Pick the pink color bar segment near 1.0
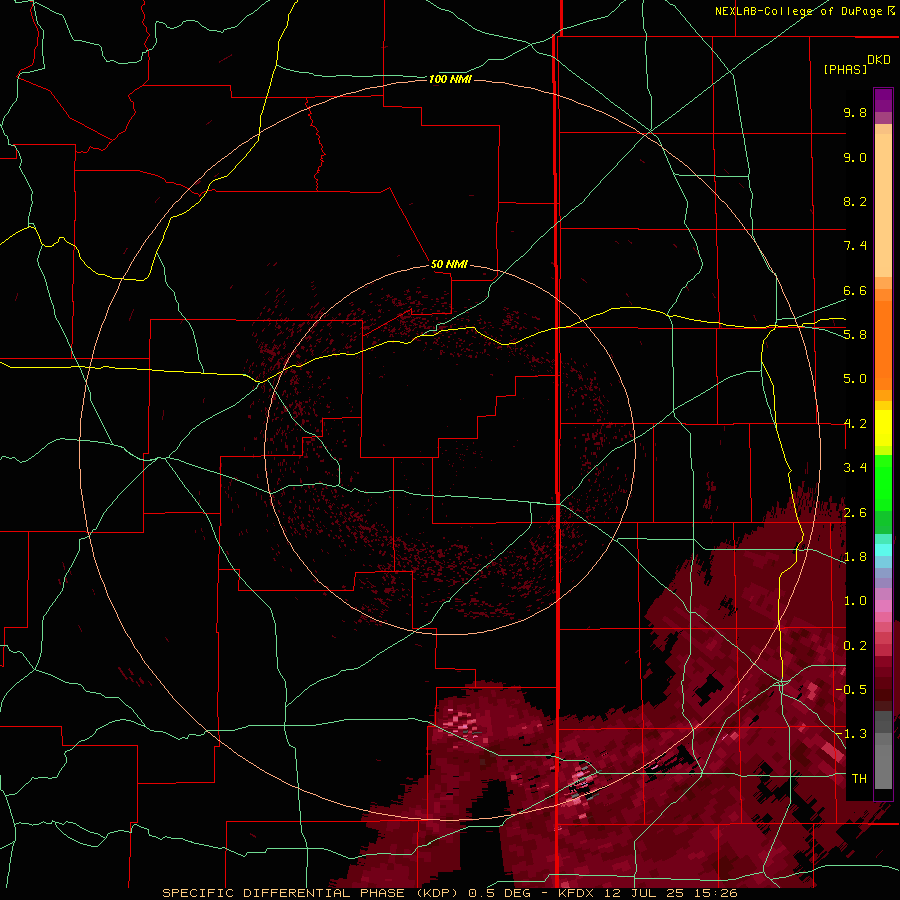900x900 pixels. (883, 606)
